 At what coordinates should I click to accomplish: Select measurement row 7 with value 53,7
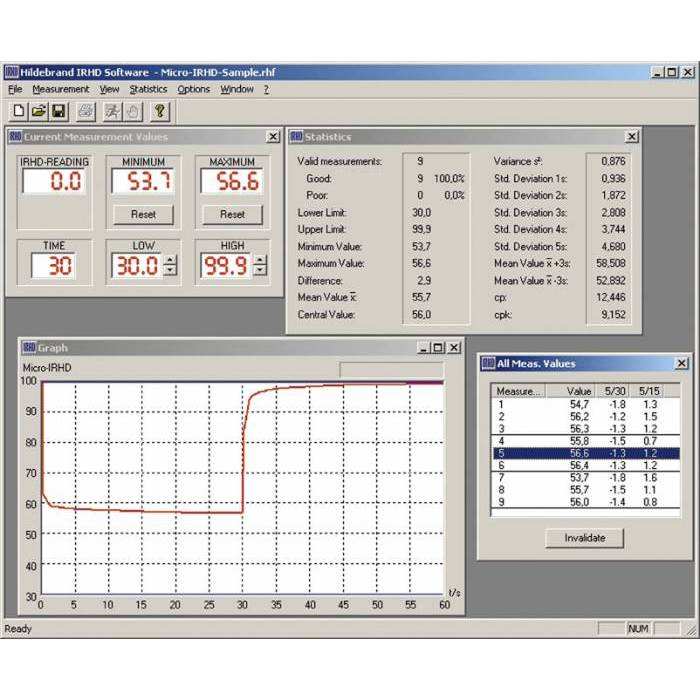pos(586,478)
